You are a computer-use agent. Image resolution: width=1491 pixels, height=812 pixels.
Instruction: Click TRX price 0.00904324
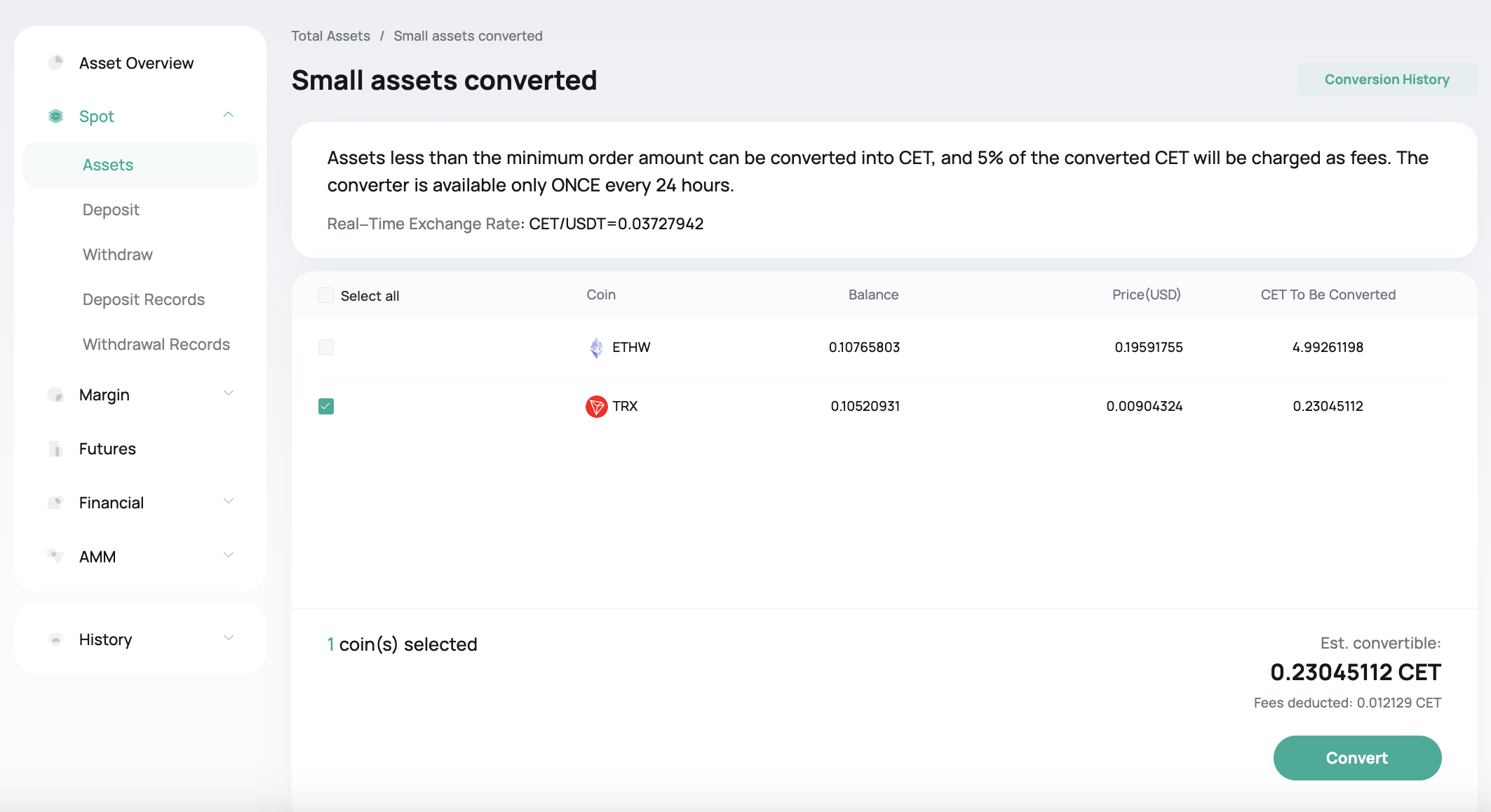pos(1145,406)
